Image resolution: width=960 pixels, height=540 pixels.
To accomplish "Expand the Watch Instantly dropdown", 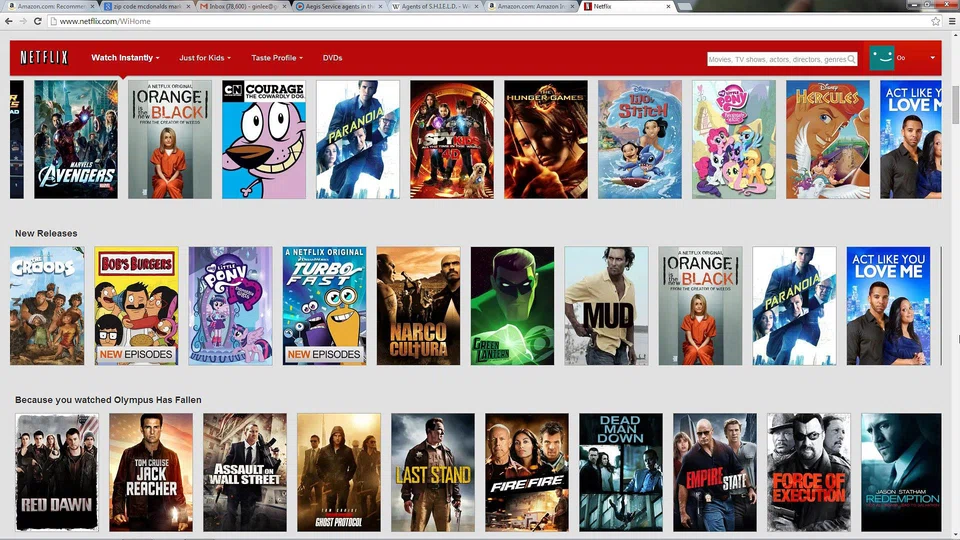I will click(x=125, y=58).
